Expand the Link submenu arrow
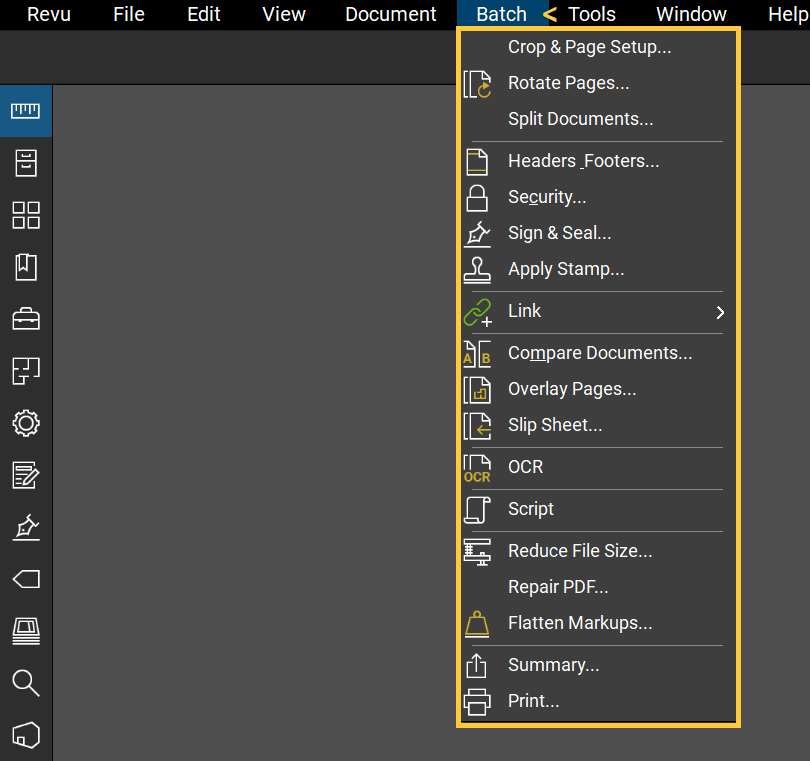 (x=720, y=313)
